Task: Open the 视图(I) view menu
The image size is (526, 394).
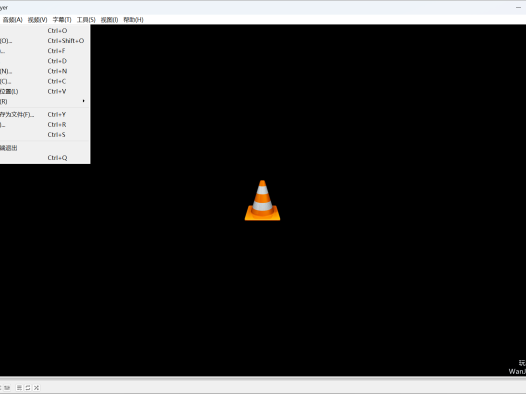Action: 109,20
